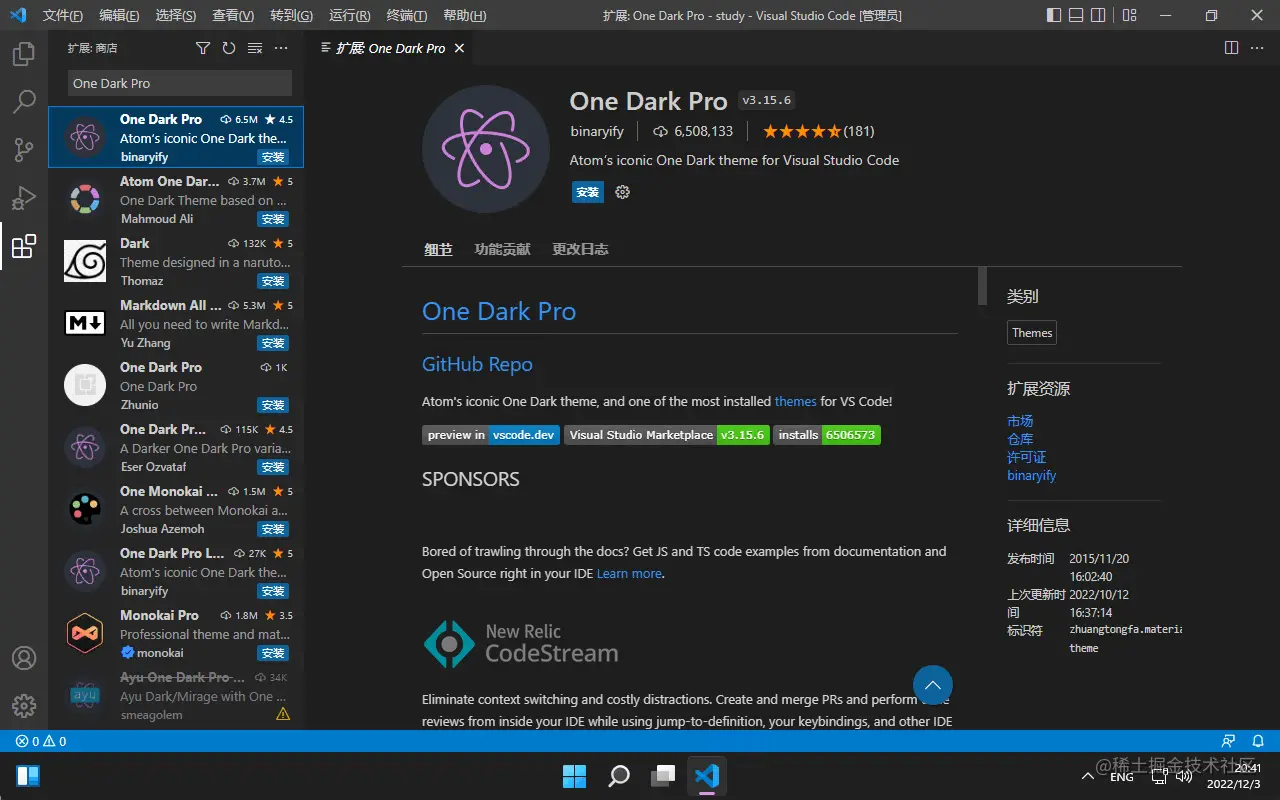The width and height of the screenshot is (1280, 800).
Task: Open the 转到(G) menu
Action: [291, 16]
